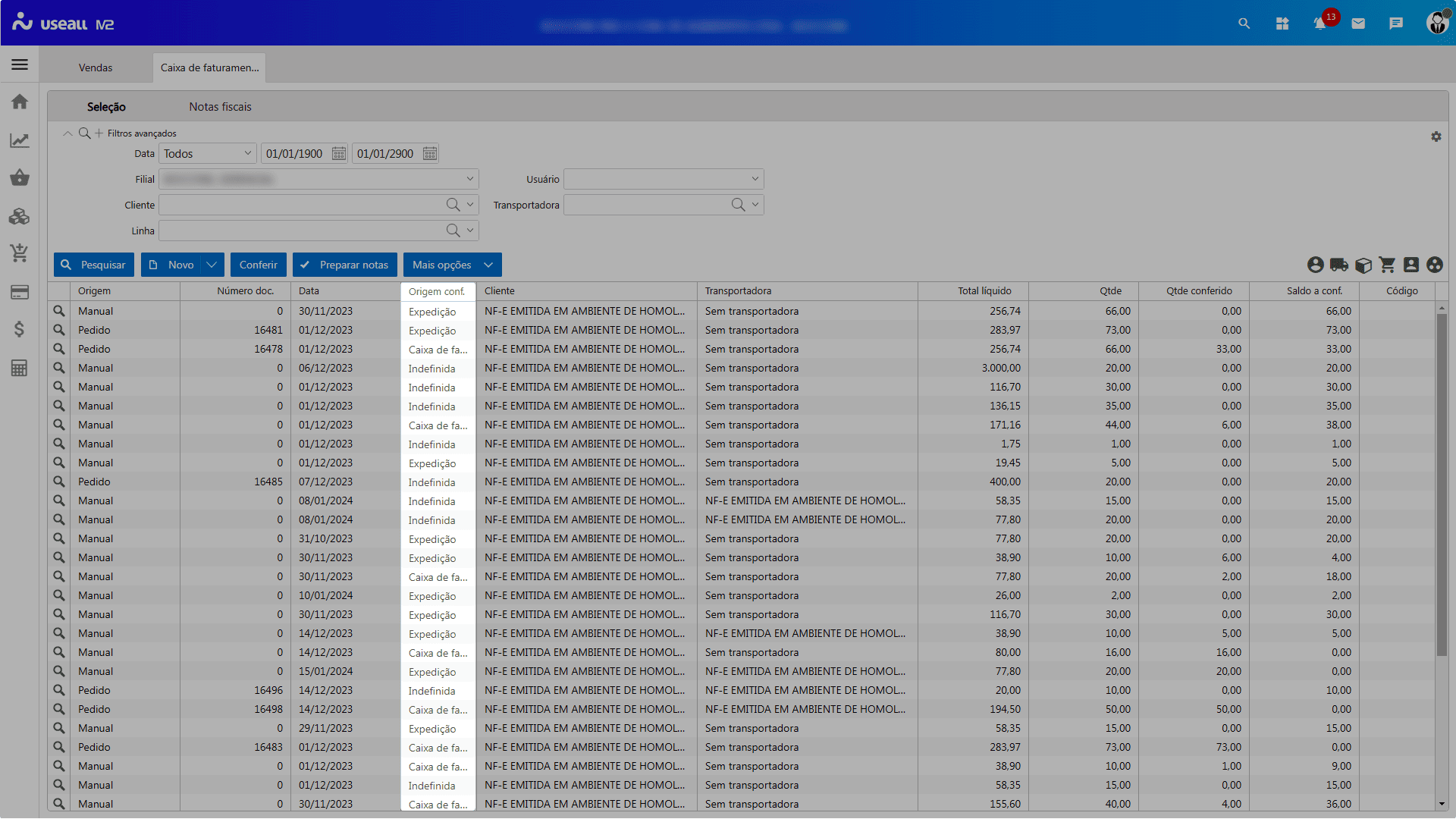Expand the Usuário dropdown

pyautogui.click(x=755, y=180)
